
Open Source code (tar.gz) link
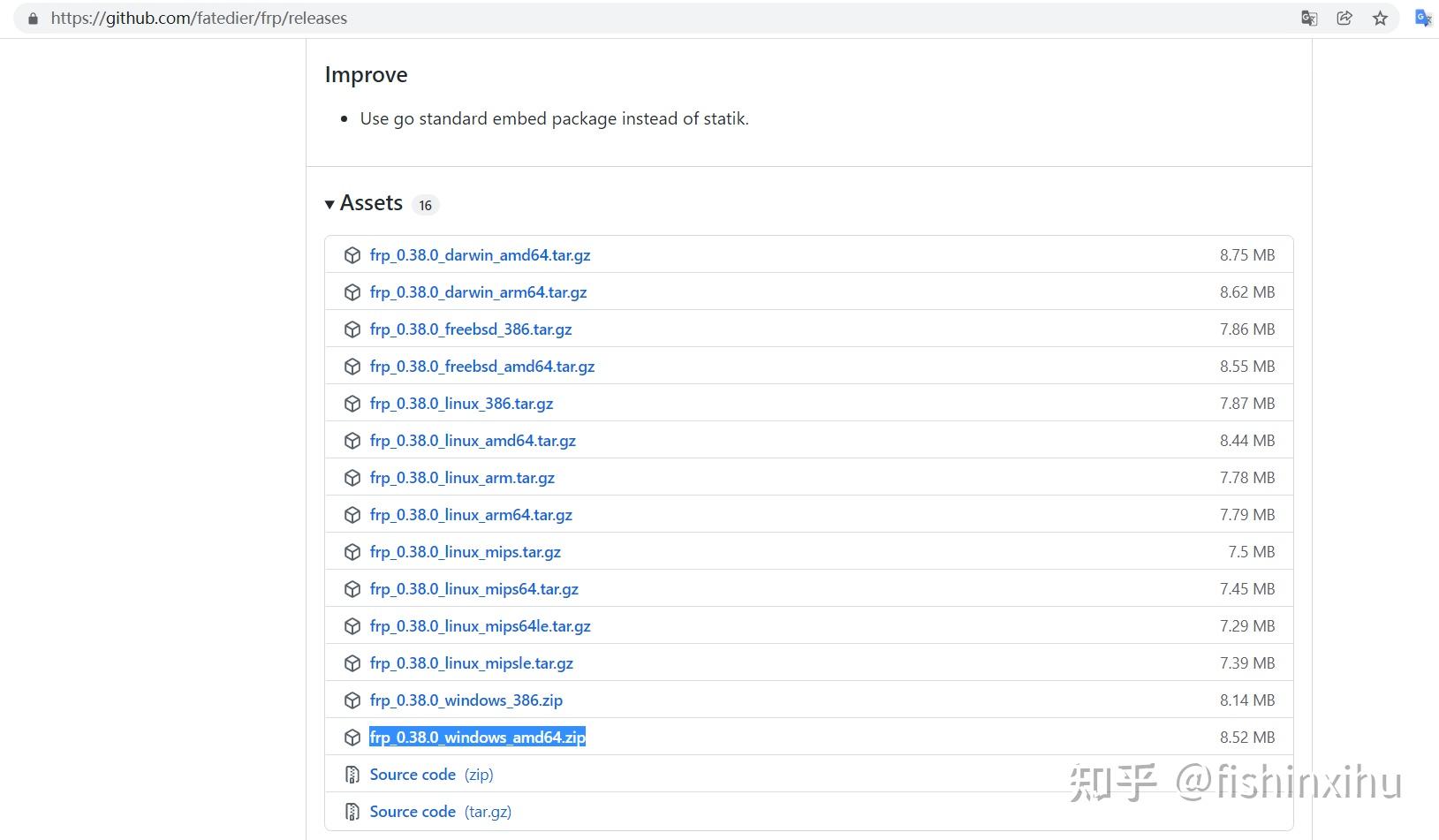click(413, 811)
